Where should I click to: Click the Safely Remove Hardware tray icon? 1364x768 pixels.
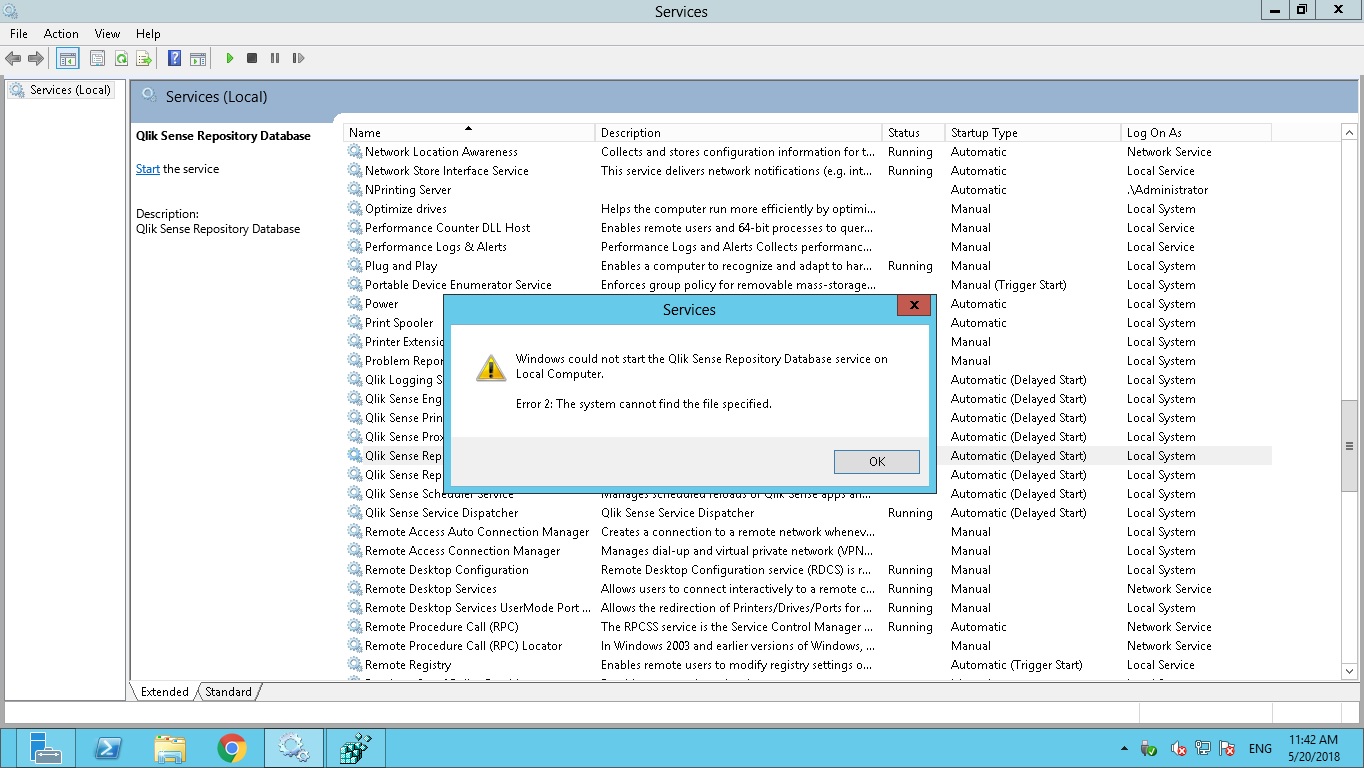[1149, 749]
